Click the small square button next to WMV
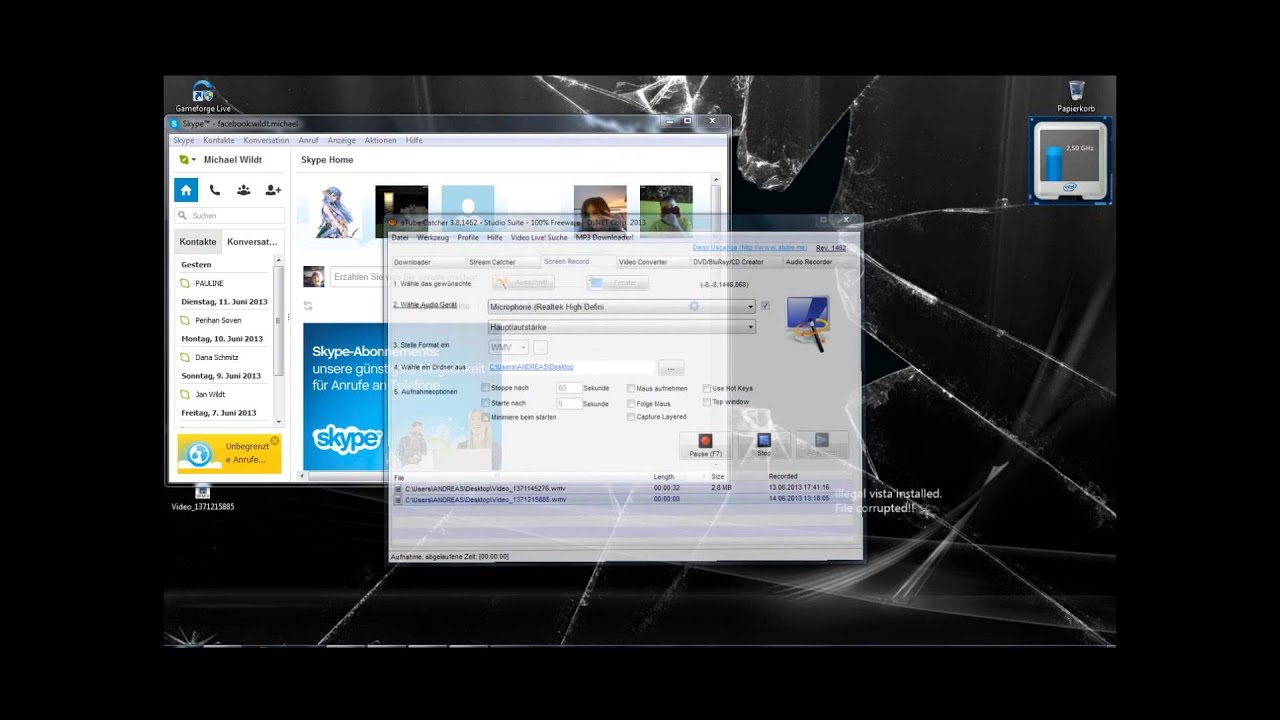This screenshot has height=720, width=1280. [x=540, y=347]
